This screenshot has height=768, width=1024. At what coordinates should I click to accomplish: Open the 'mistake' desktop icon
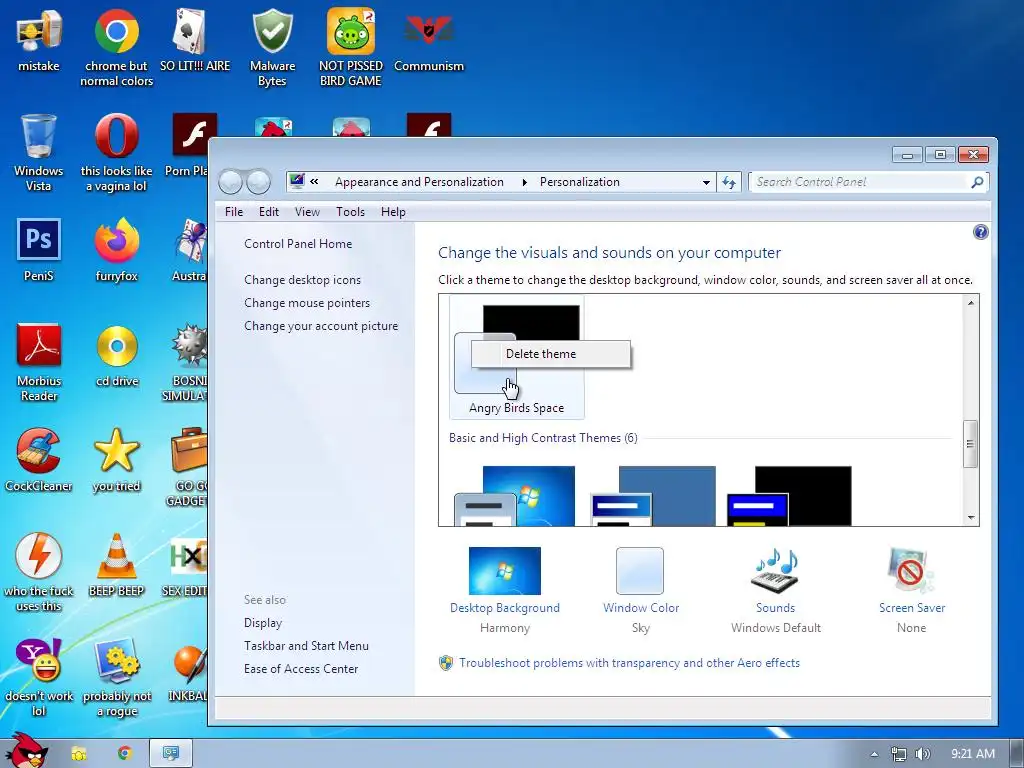[x=39, y=40]
